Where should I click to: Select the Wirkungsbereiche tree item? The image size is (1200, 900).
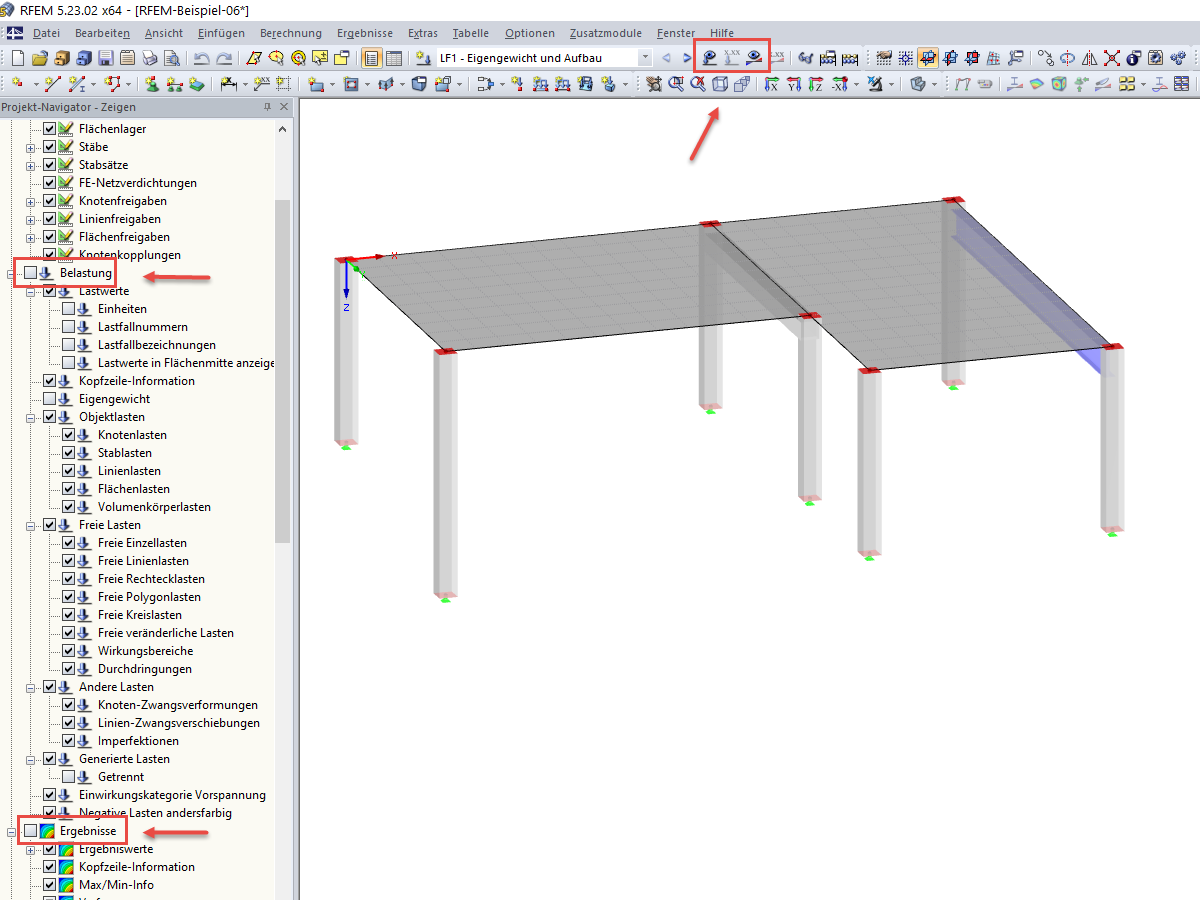pyautogui.click(x=146, y=651)
